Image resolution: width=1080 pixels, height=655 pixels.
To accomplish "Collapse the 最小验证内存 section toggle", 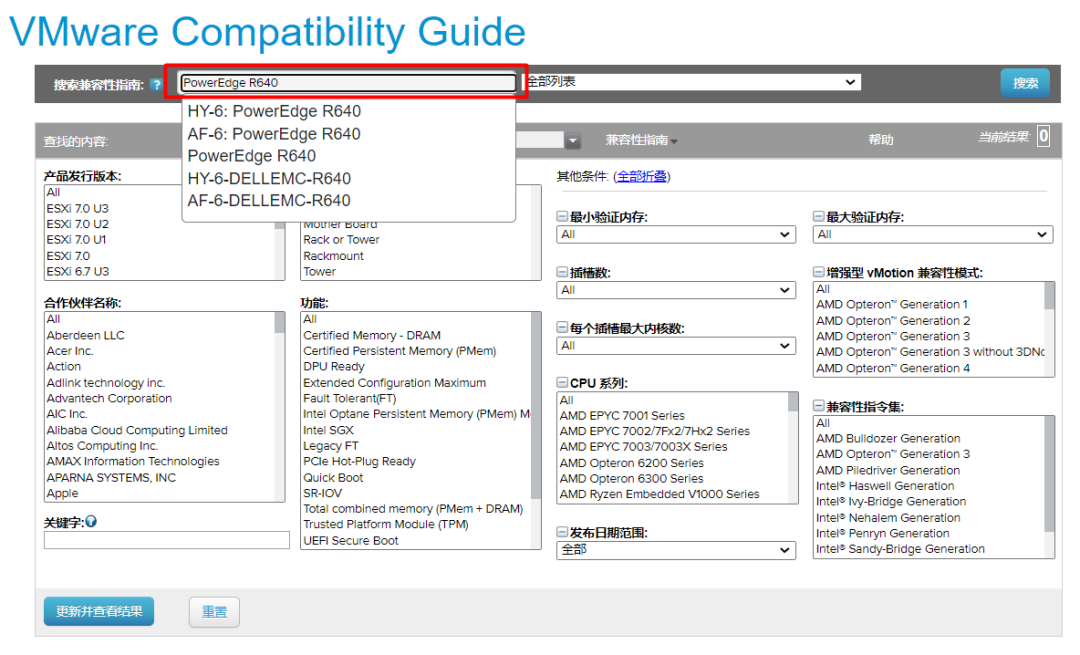I will click(562, 217).
